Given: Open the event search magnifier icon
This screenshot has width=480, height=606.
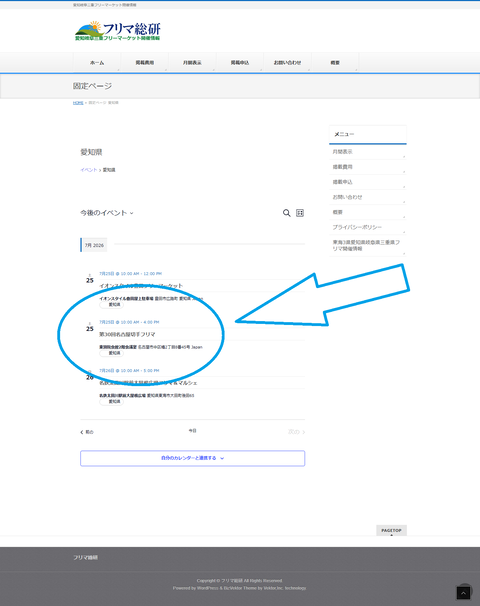Looking at the screenshot, I should pos(286,213).
